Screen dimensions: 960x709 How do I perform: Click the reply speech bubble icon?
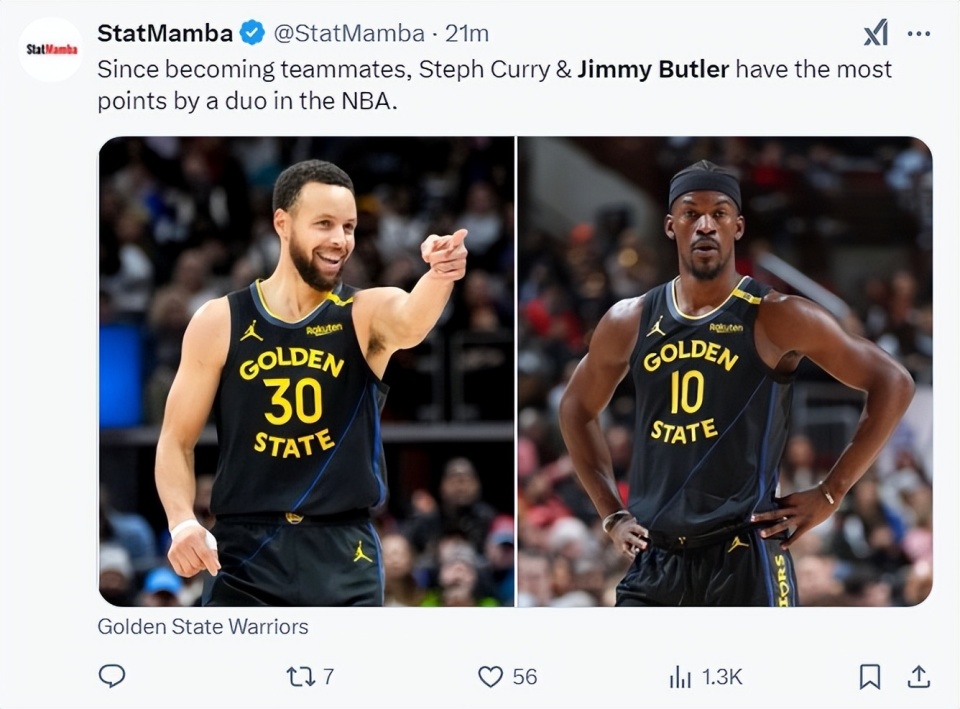tap(112, 676)
